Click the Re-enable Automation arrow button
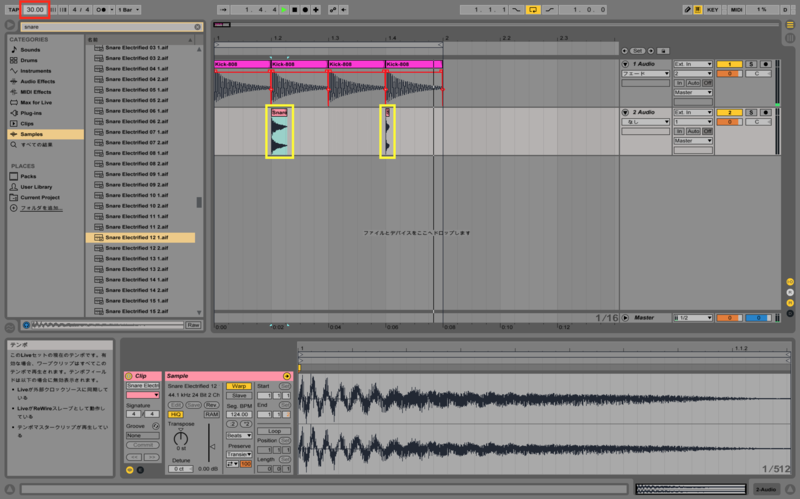The width and height of the screenshot is (800, 499). 344,10
